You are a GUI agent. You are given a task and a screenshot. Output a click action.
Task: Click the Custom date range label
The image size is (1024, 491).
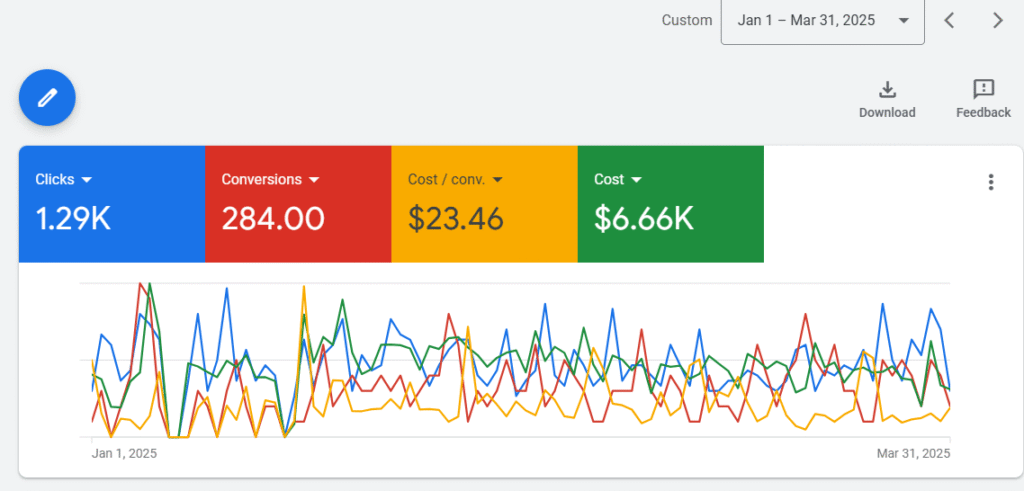[687, 21]
